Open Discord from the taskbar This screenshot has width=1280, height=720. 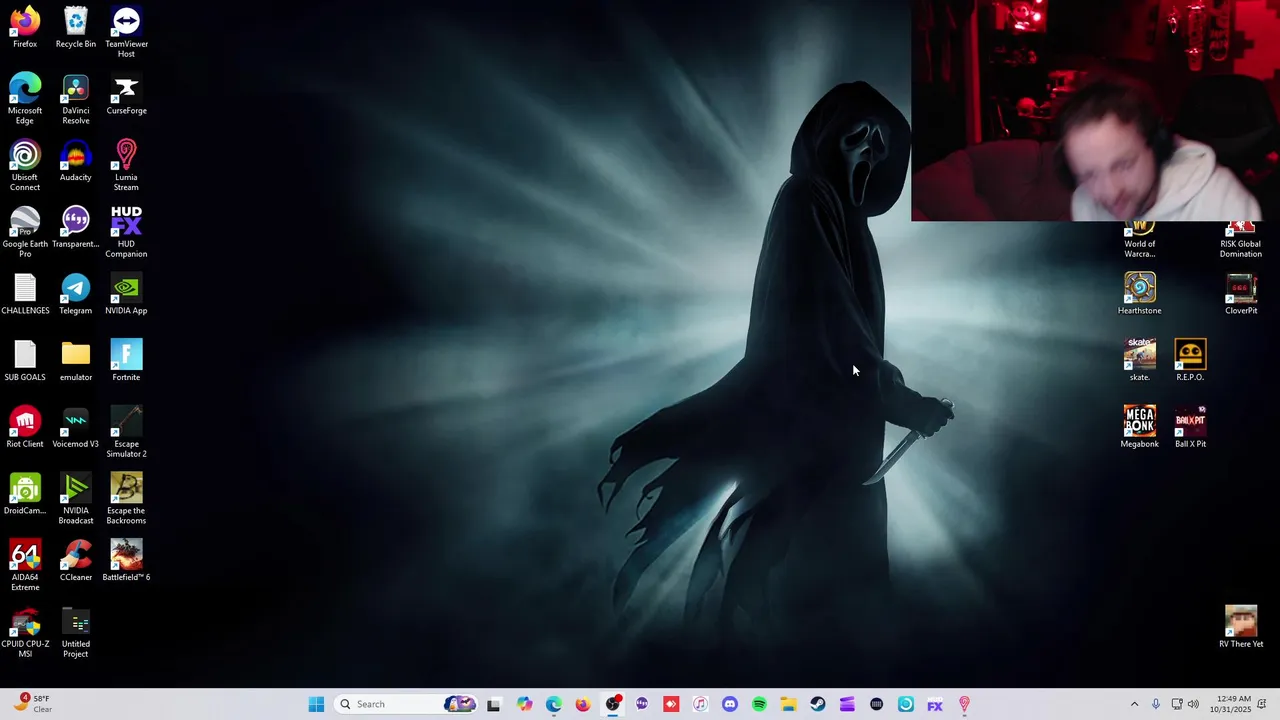coord(729,704)
